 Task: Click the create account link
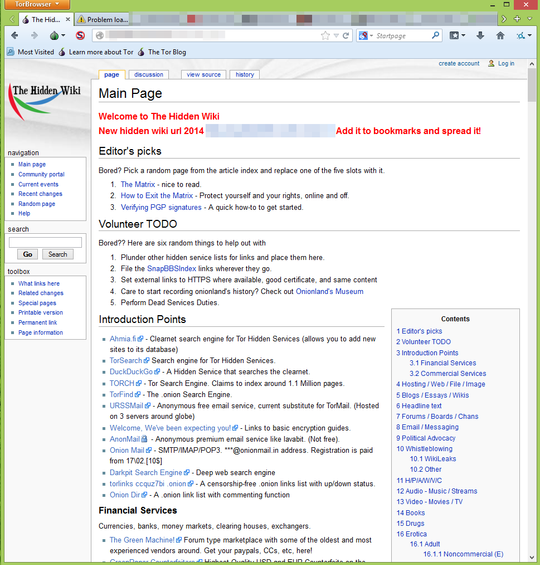(459, 63)
